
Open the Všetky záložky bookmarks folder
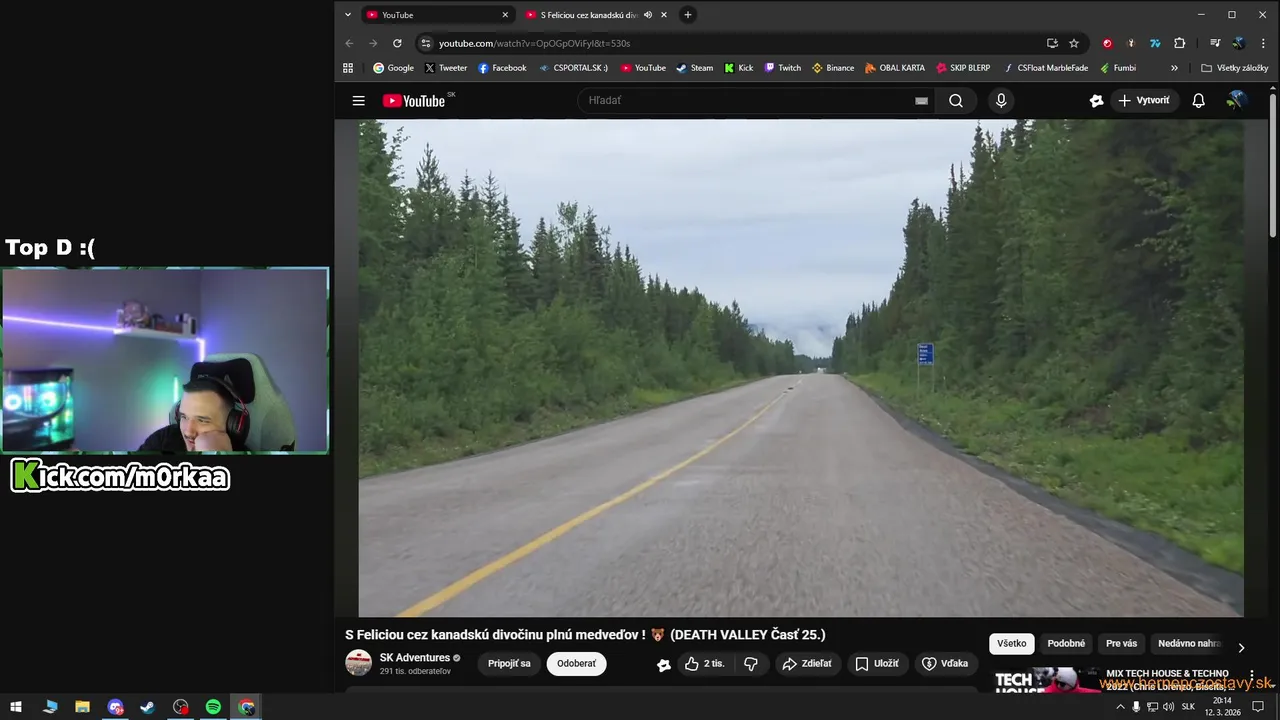[x=1235, y=68]
